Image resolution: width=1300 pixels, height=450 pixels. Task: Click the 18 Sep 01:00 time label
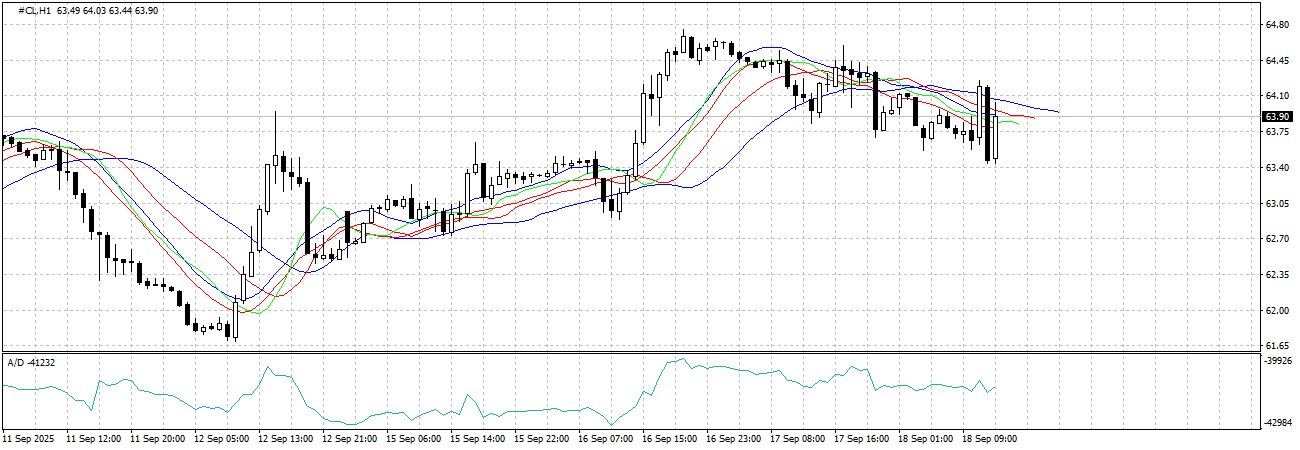tap(925, 439)
